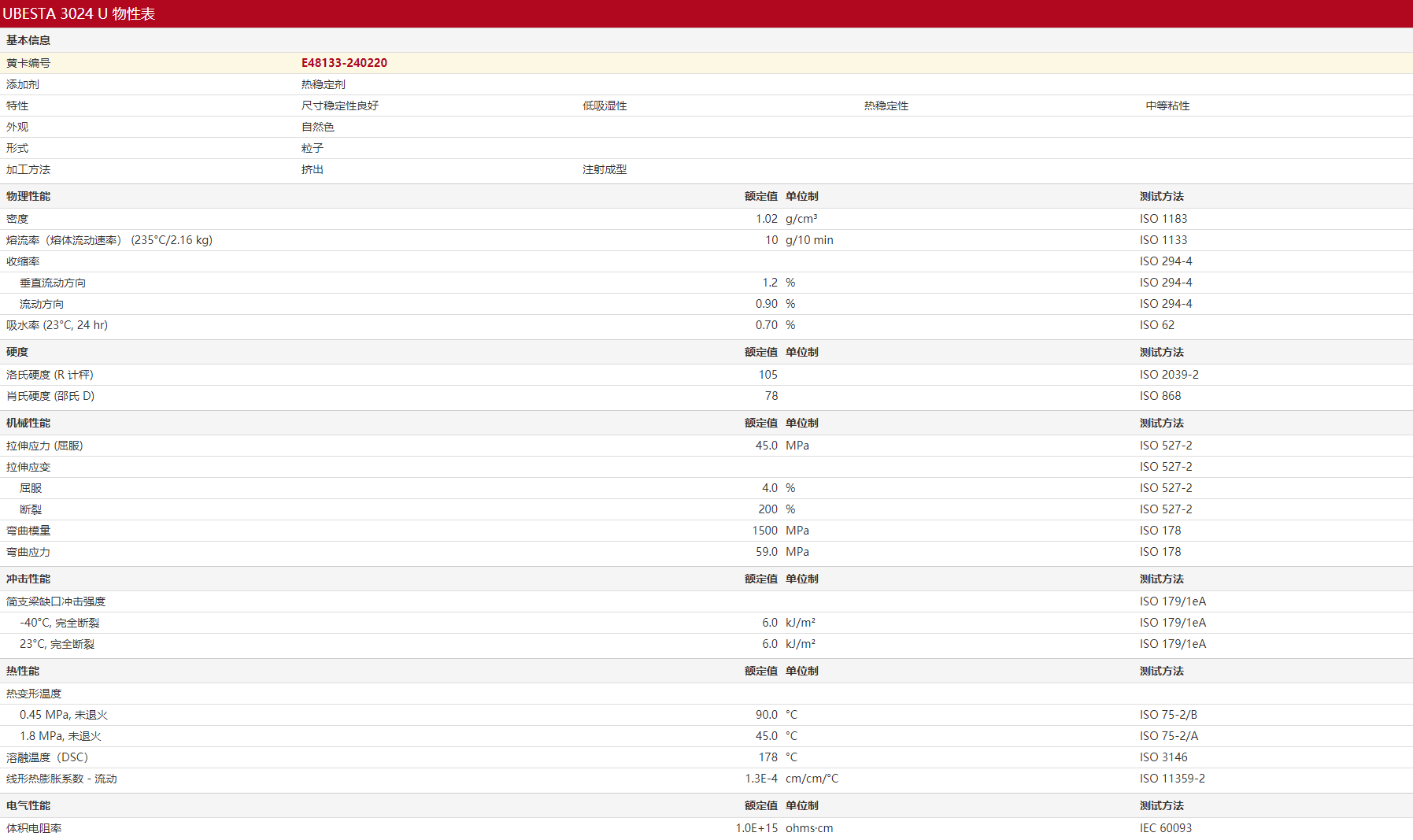Select the flexural modulus value 1500
Screen dimensions: 1413x840
tap(765, 531)
